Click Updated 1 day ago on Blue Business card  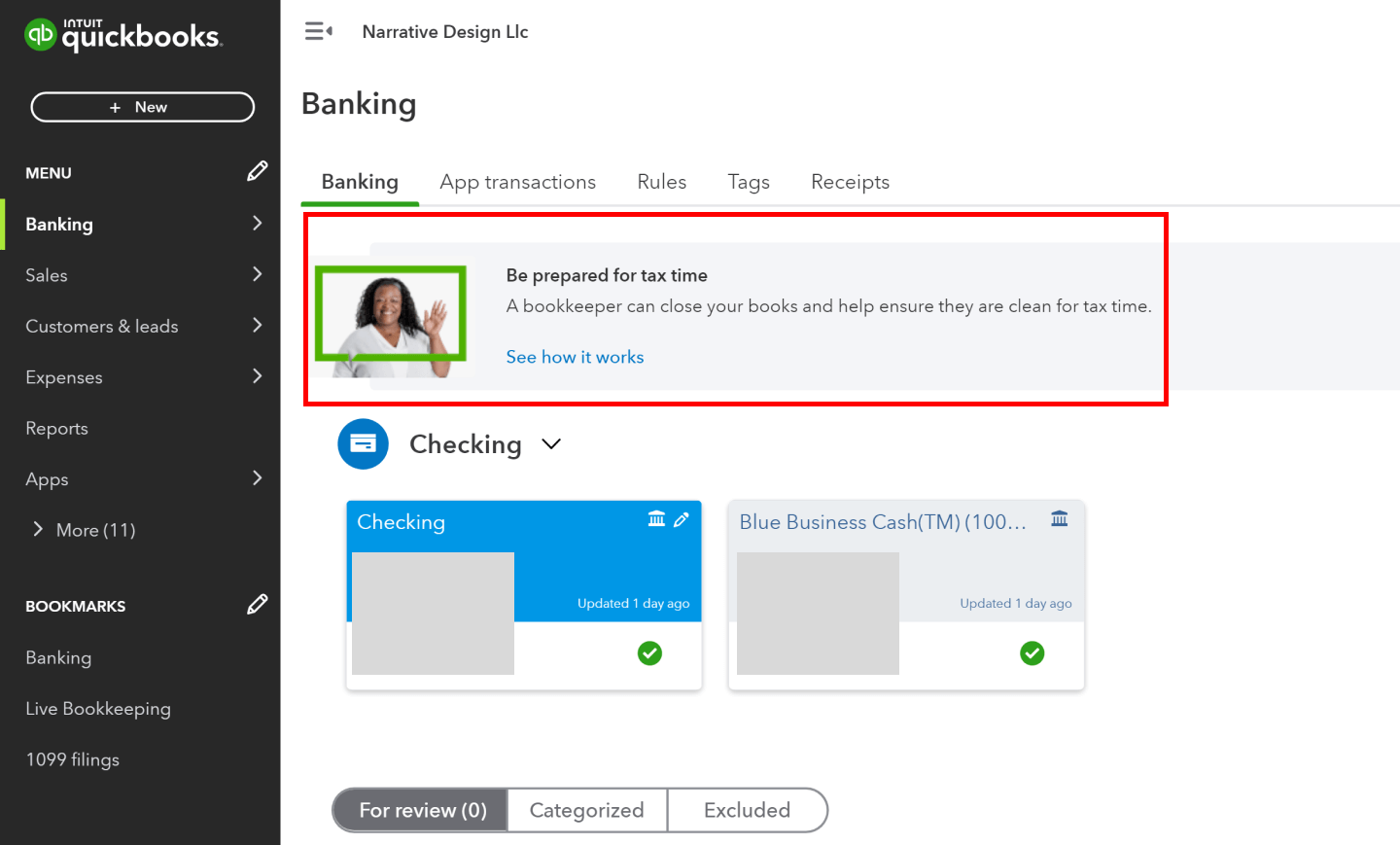click(1016, 603)
